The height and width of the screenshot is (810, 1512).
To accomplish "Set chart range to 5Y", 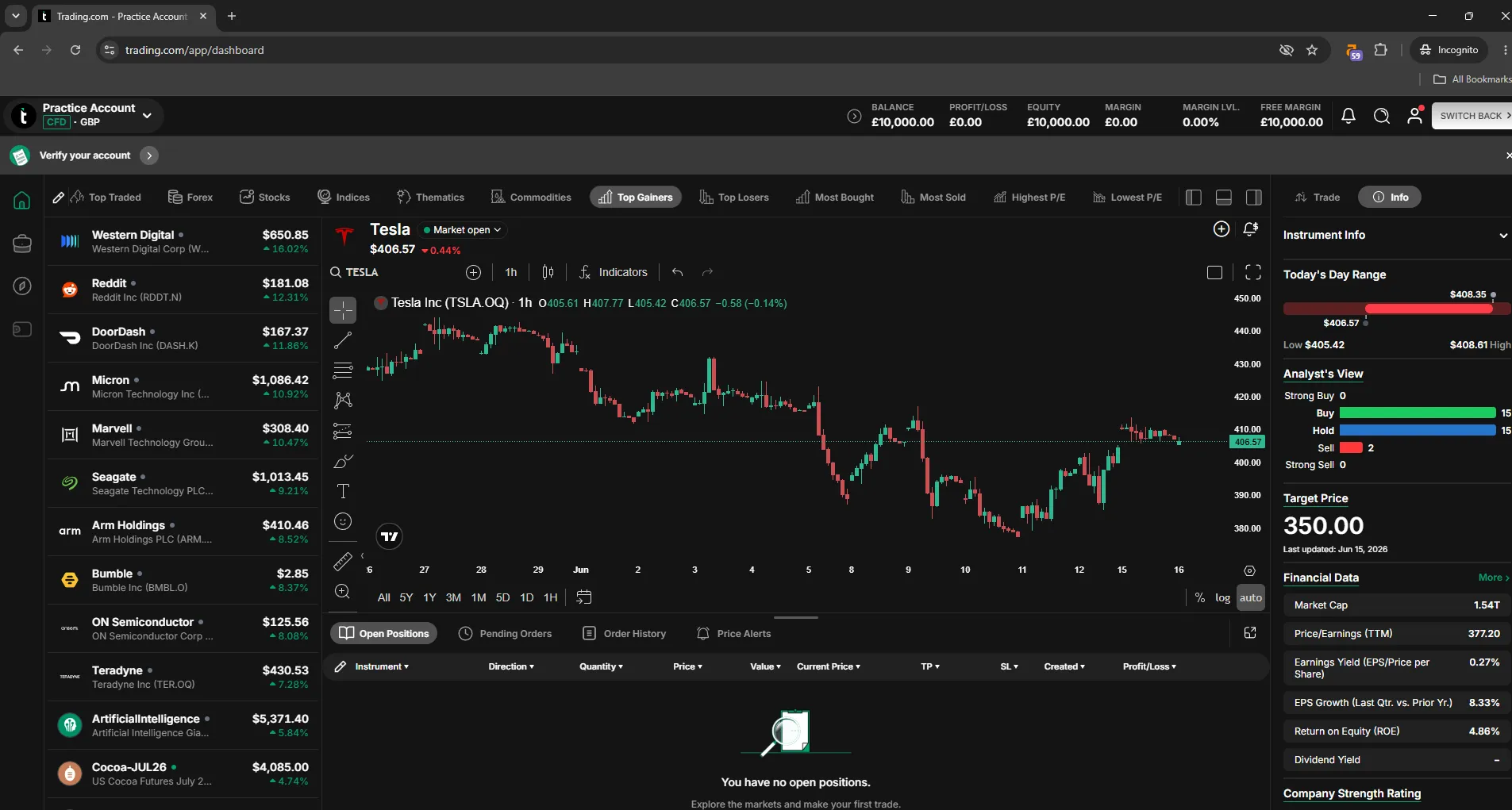I will pyautogui.click(x=406, y=597).
